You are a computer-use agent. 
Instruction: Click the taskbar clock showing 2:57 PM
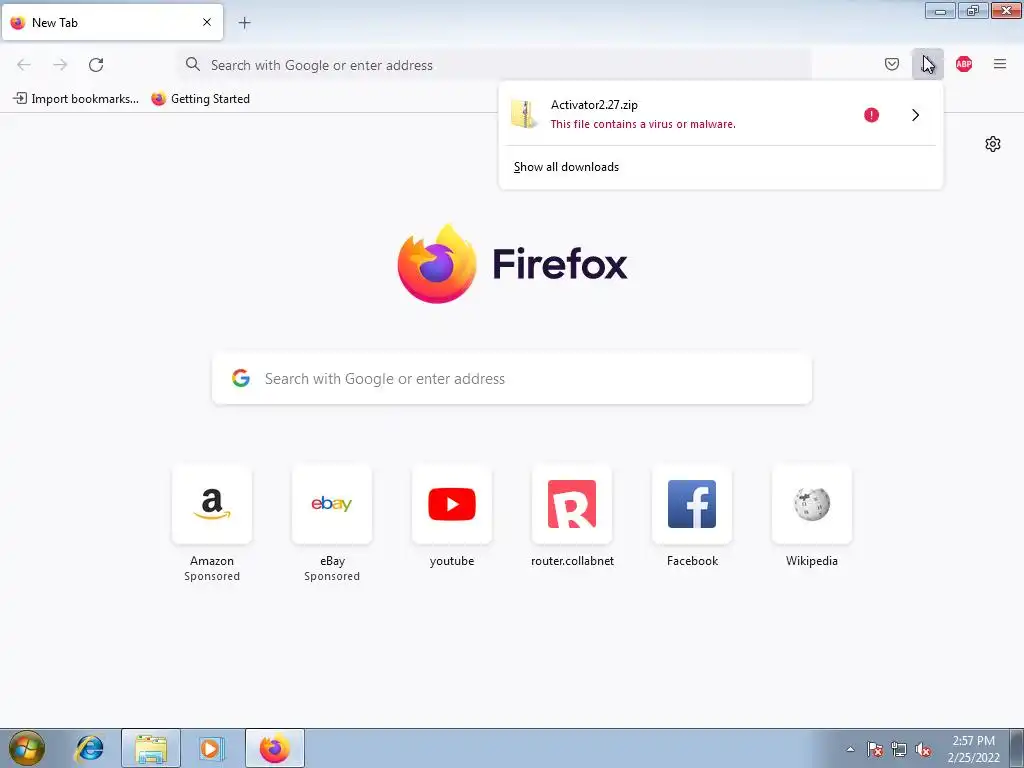point(974,749)
